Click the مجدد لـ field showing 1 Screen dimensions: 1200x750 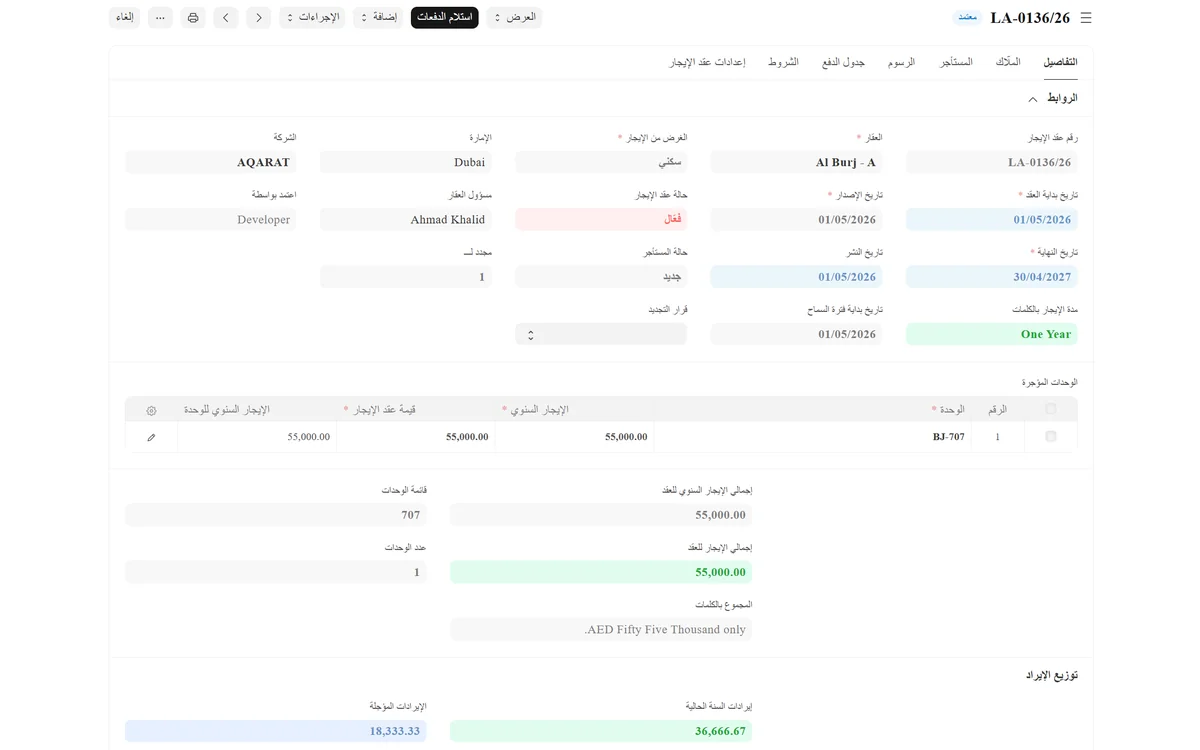406,277
